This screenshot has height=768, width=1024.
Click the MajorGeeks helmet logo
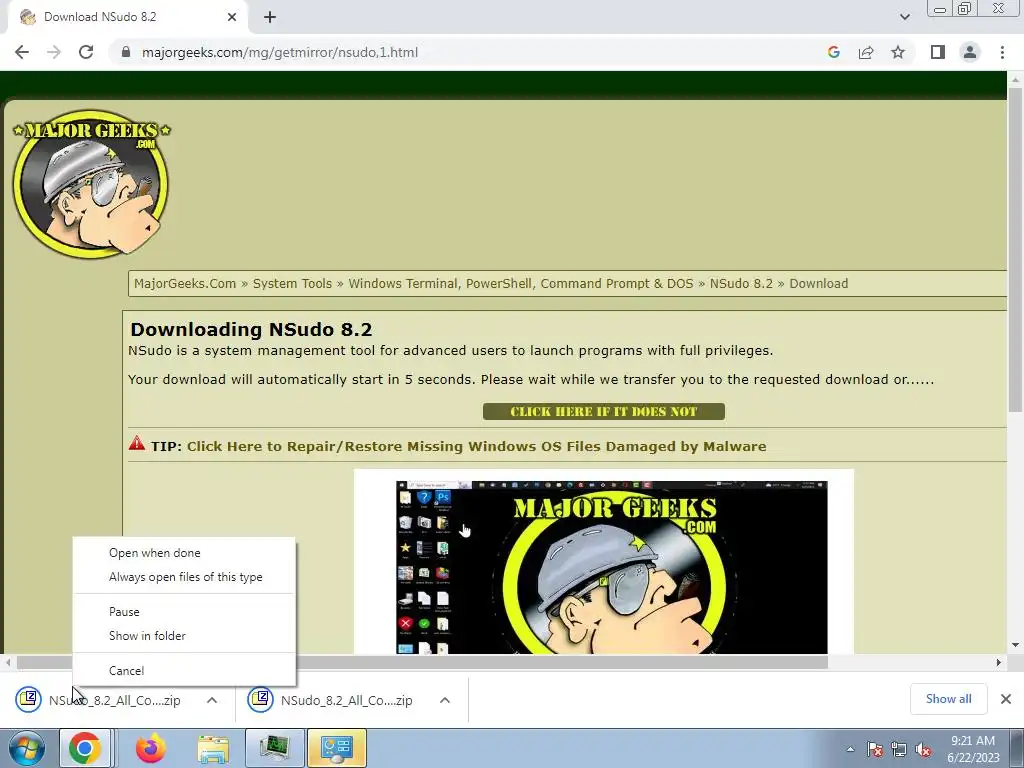pyautogui.click(x=91, y=184)
